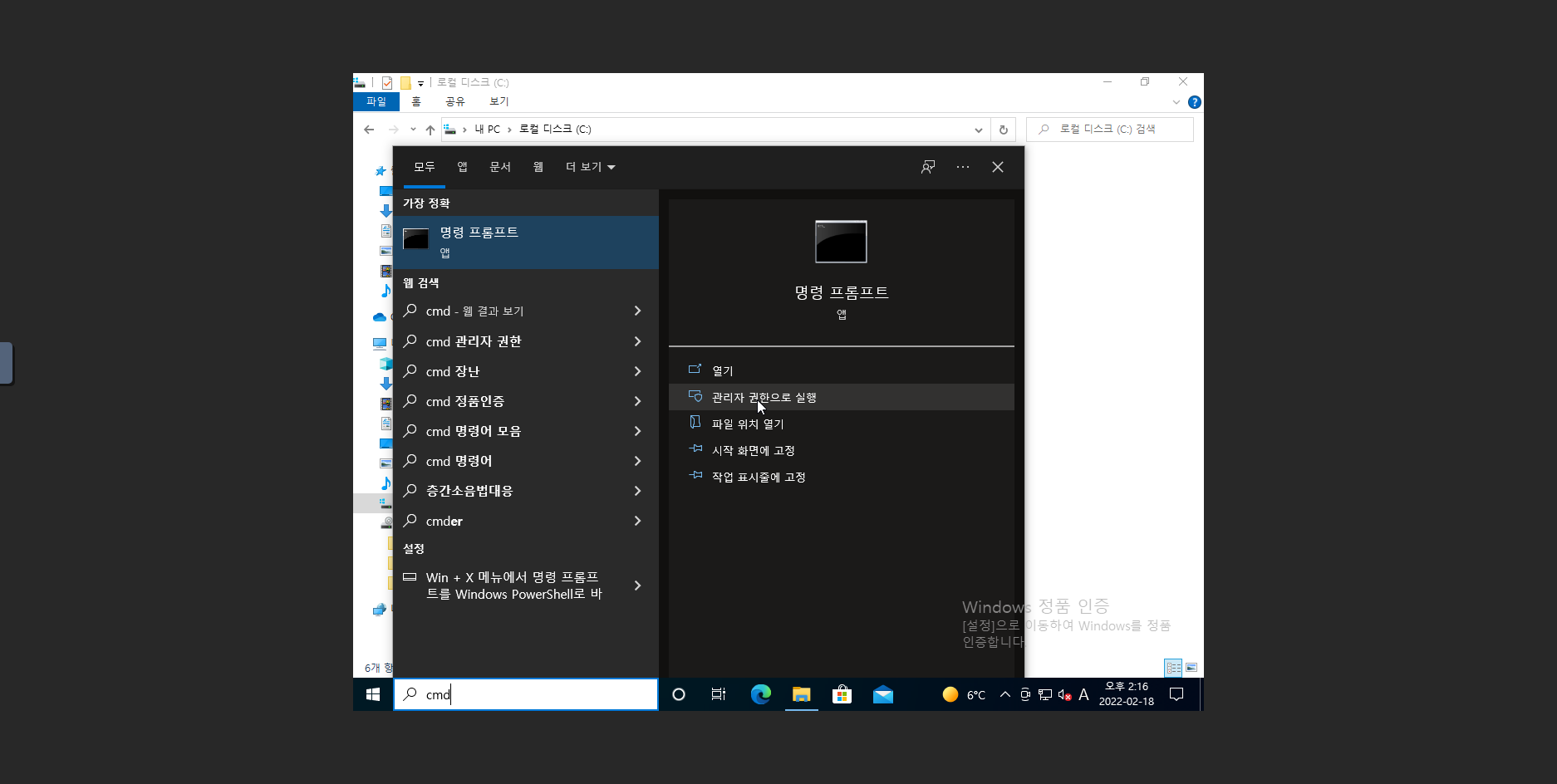Open the Mail app on the taskbar
The height and width of the screenshot is (784, 1557).
click(882, 694)
